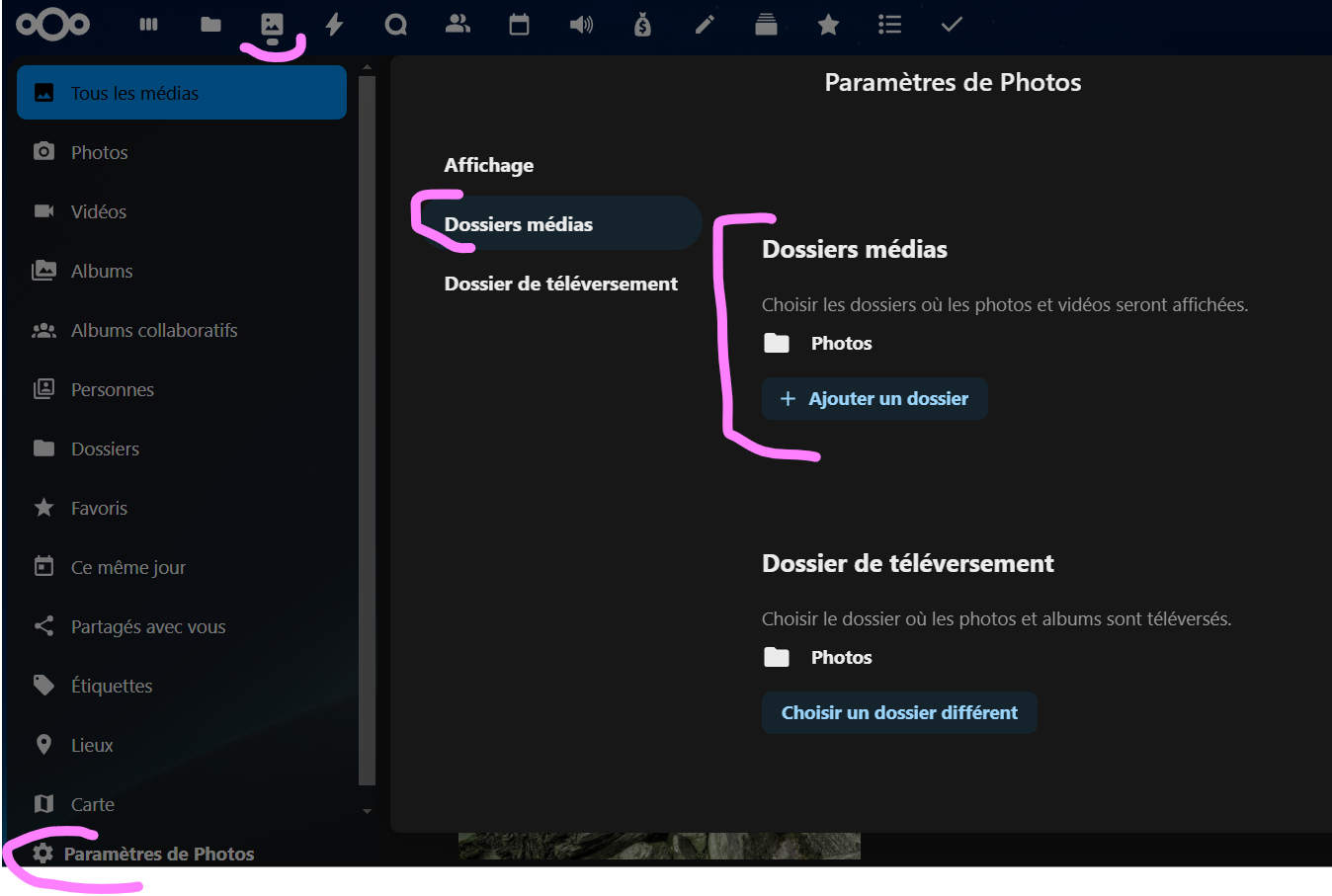The height and width of the screenshot is (896, 1332).
Task: Open Paramètres de Photos at the bottom
Action: point(158,854)
